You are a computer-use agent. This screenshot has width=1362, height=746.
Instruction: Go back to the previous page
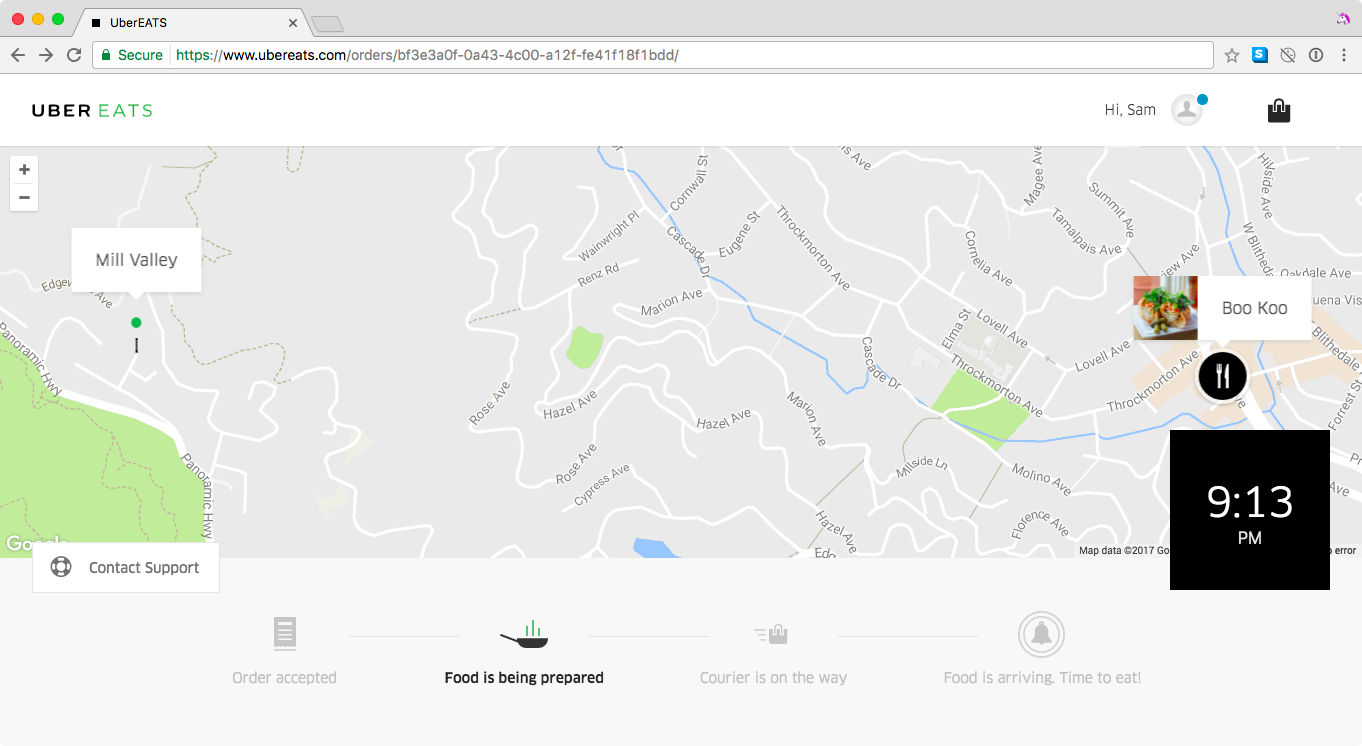click(17, 55)
